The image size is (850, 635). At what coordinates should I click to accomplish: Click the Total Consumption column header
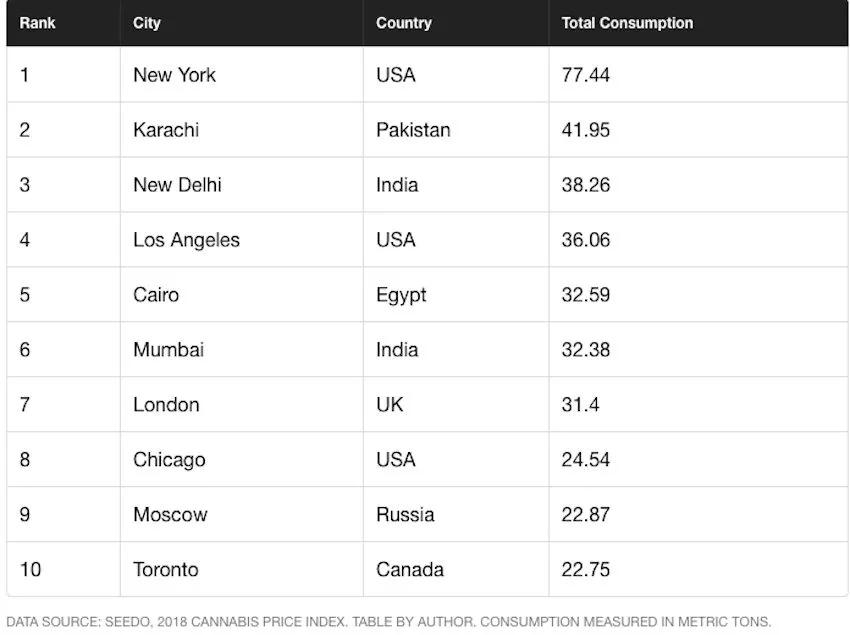point(627,23)
